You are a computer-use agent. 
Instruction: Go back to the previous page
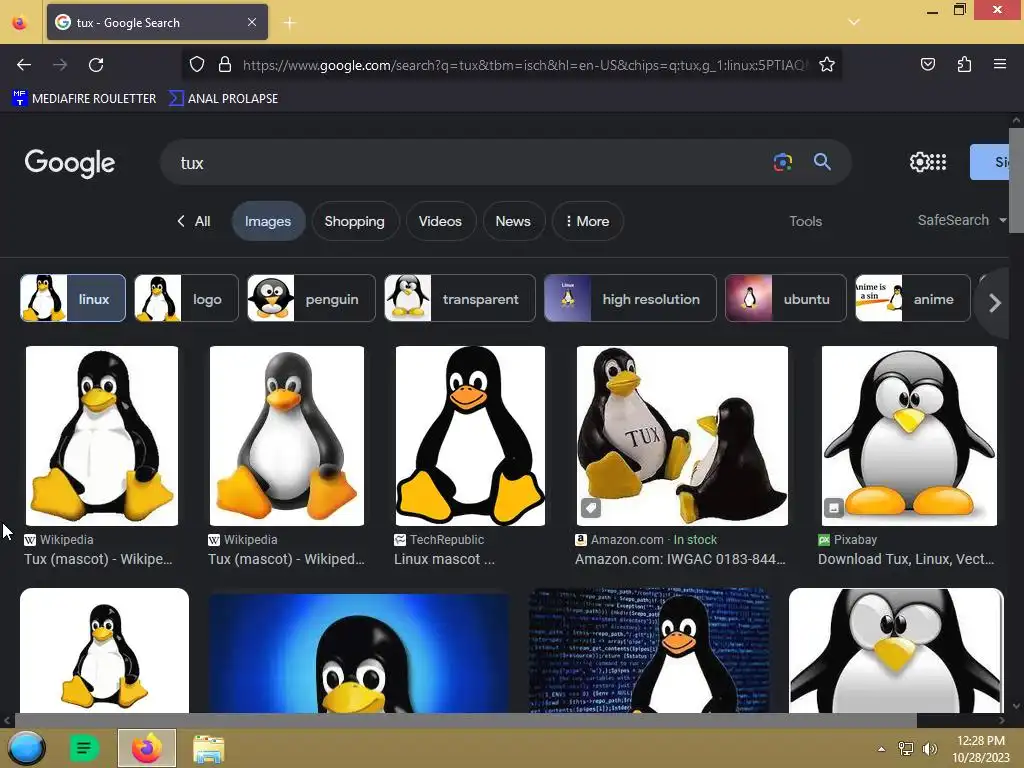pos(24,65)
